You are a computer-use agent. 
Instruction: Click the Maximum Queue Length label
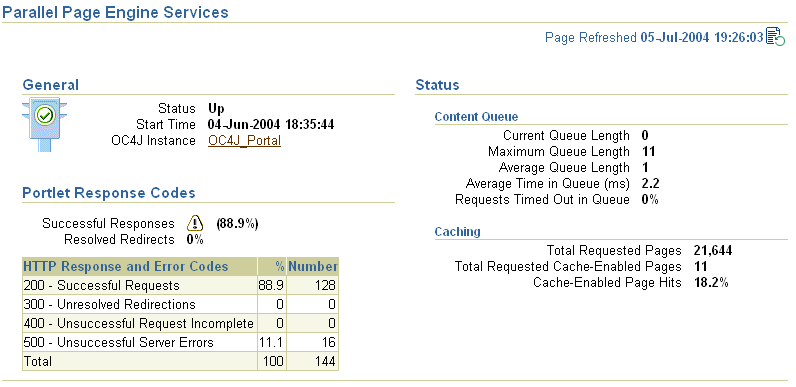pos(559,152)
